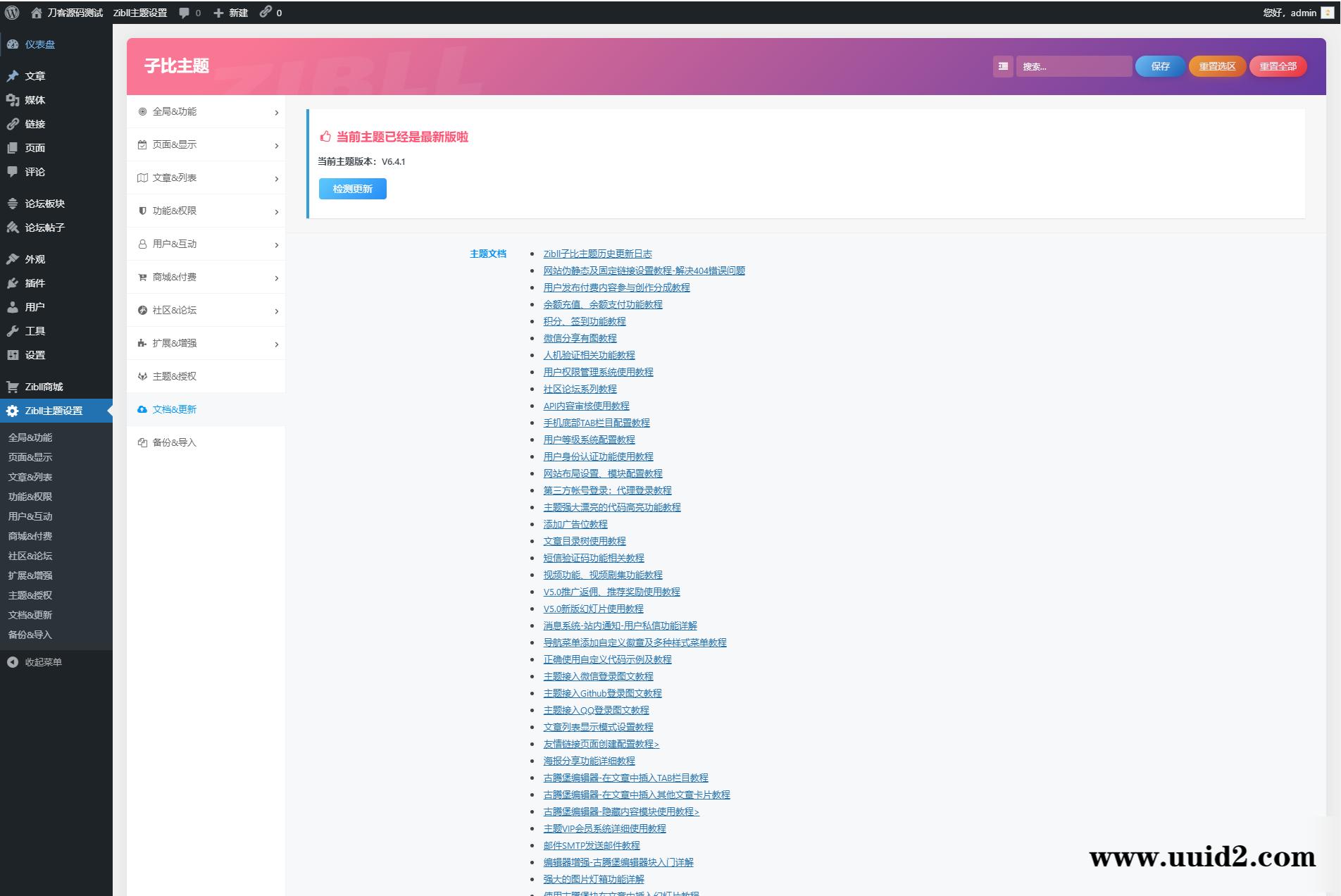
Task: Open the 余额充值、余额支付功能教程 link
Action: [602, 304]
